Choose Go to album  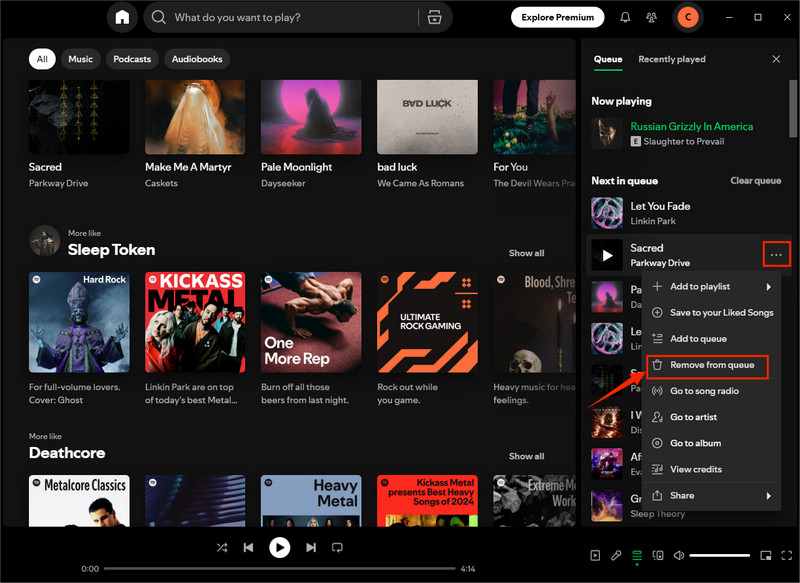712,443
